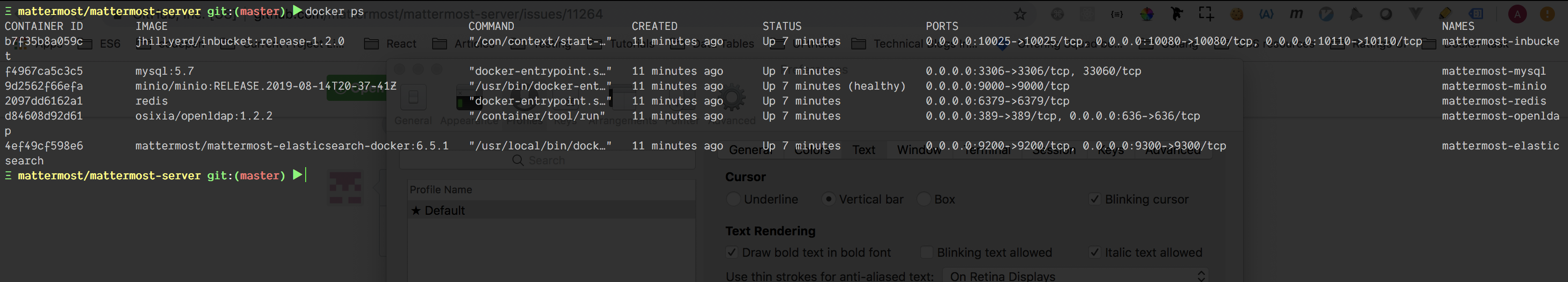Open the blue circular V extension icon

[x=1326, y=14]
